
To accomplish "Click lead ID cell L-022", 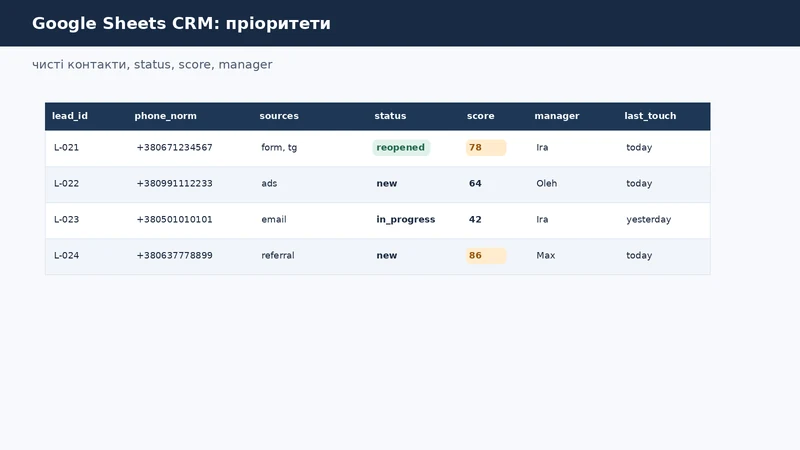I will click(66, 183).
